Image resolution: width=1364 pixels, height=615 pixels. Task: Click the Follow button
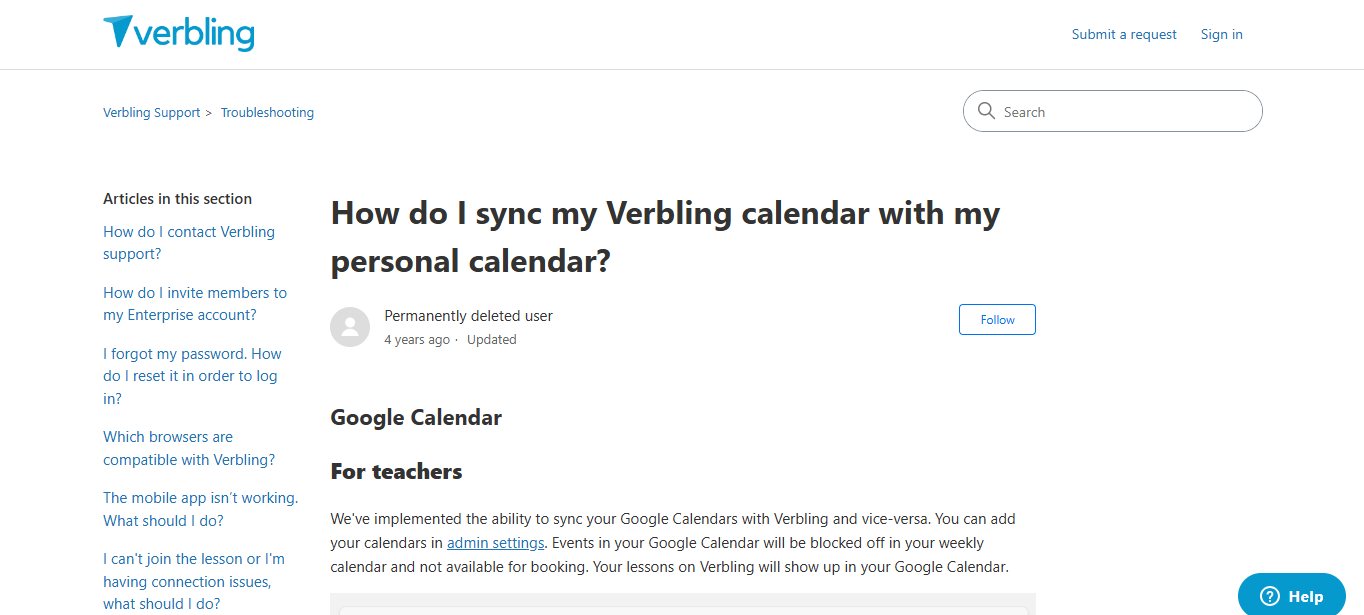click(996, 319)
